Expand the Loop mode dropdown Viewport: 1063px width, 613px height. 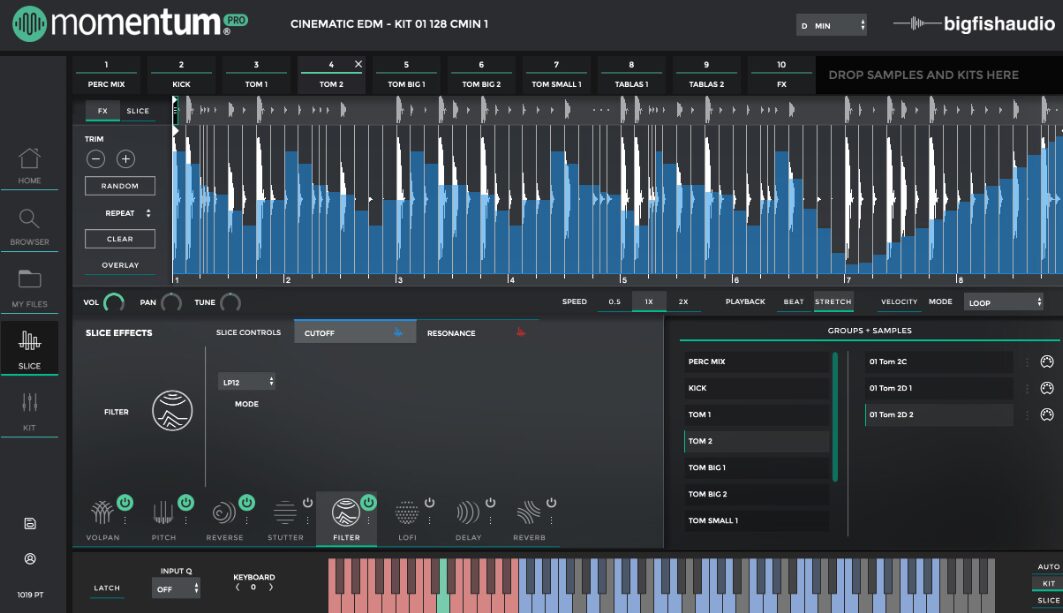pos(1003,302)
